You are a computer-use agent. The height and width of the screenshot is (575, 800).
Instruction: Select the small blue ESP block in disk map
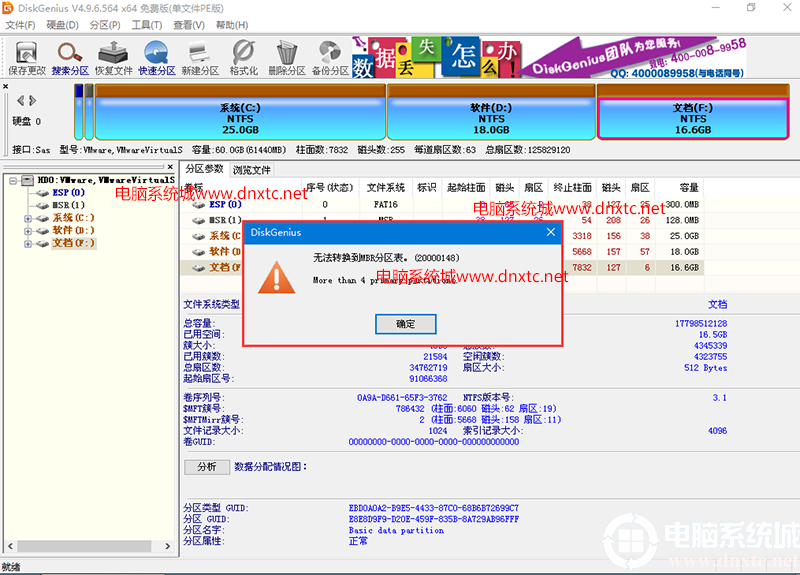tap(79, 112)
